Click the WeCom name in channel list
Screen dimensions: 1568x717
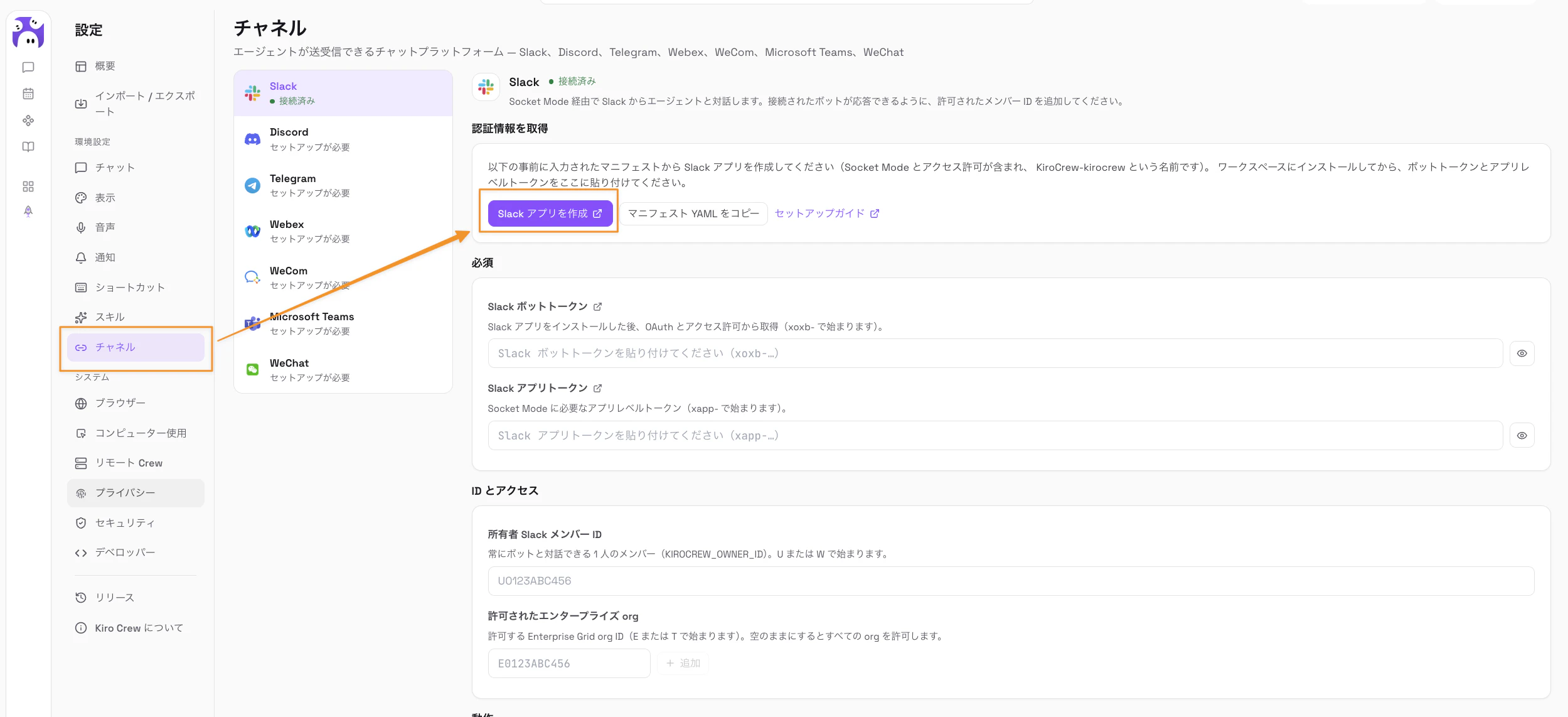(x=289, y=271)
